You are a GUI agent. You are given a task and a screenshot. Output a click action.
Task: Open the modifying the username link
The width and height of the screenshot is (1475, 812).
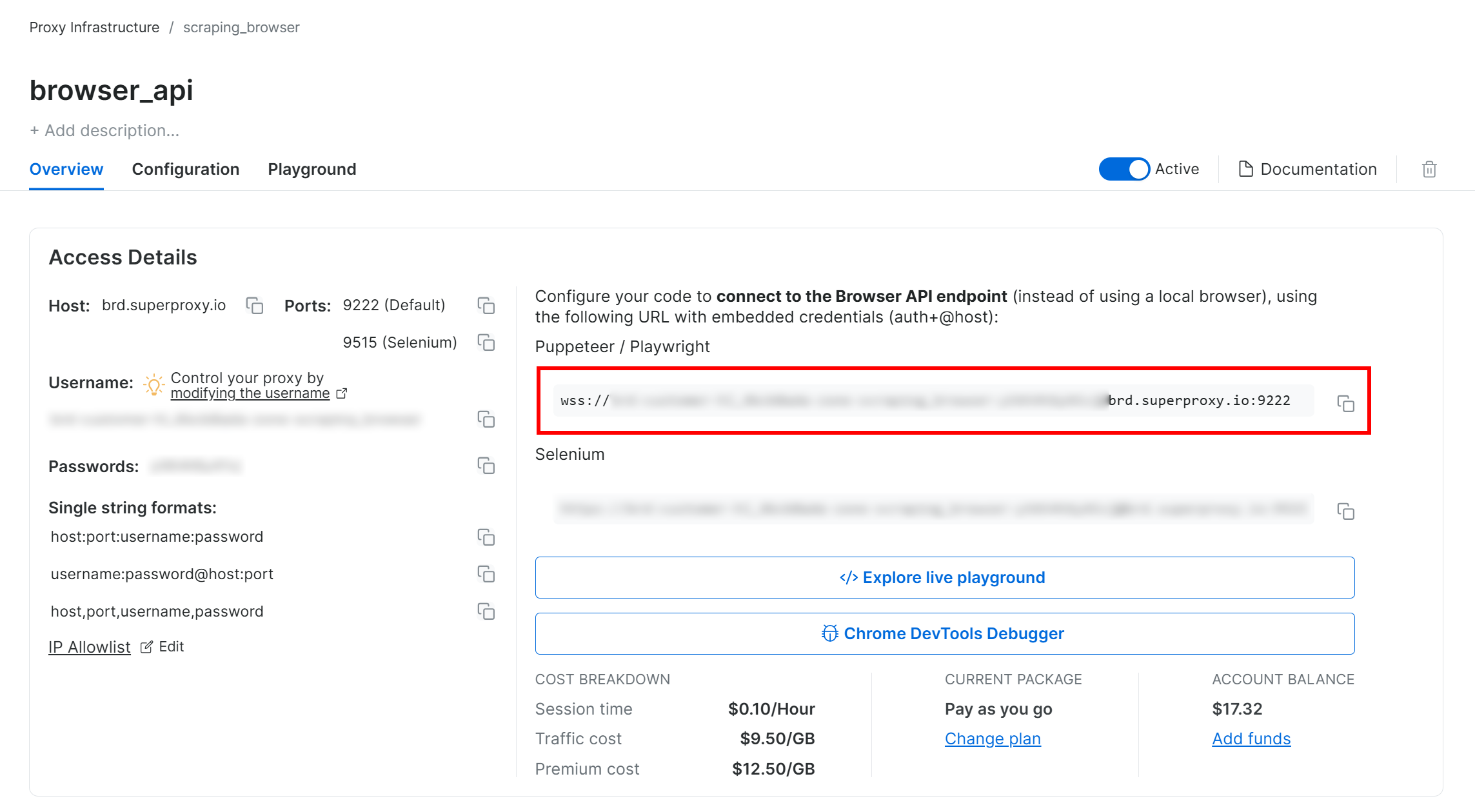250,393
